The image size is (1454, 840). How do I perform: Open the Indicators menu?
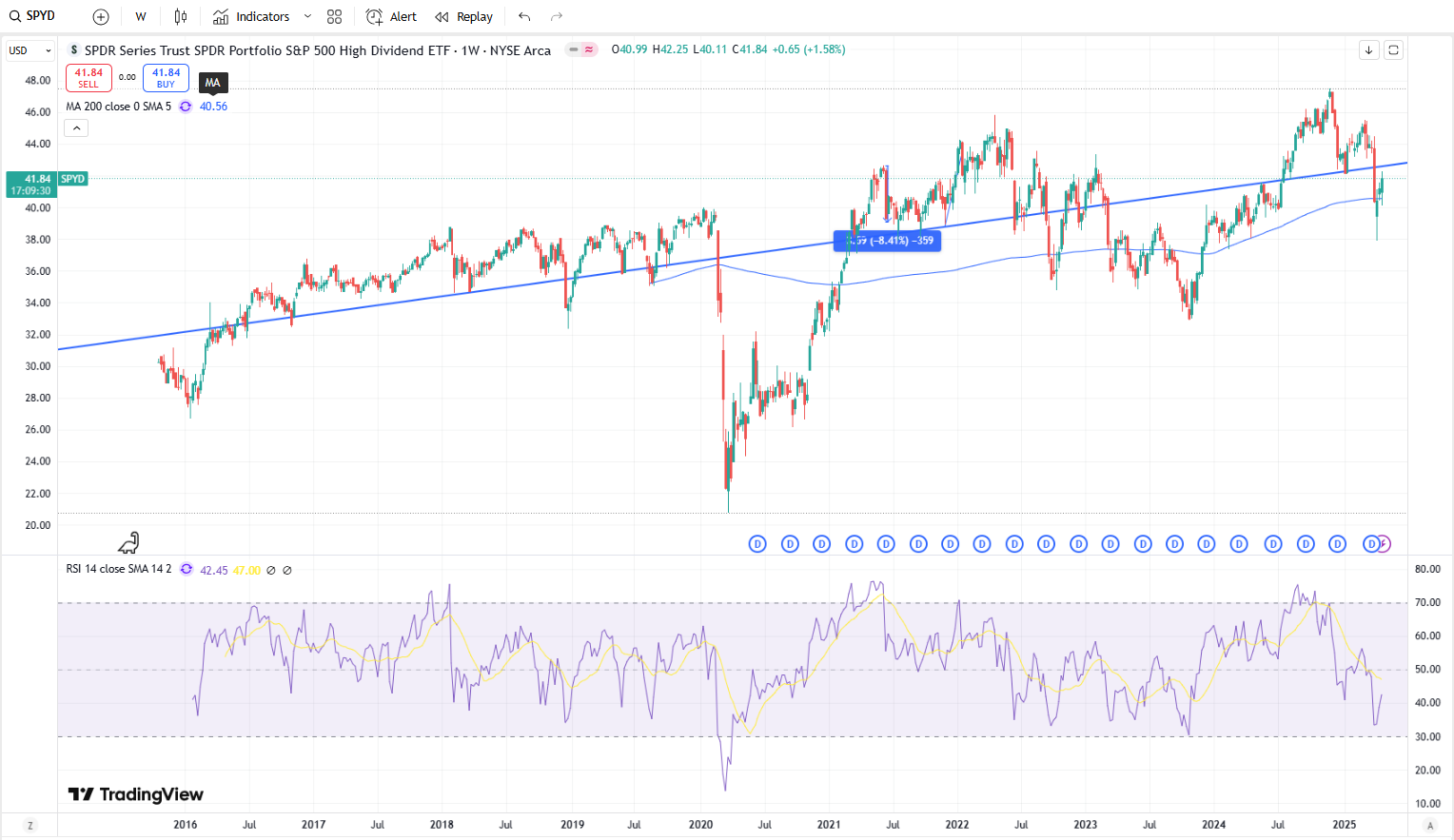click(x=251, y=17)
